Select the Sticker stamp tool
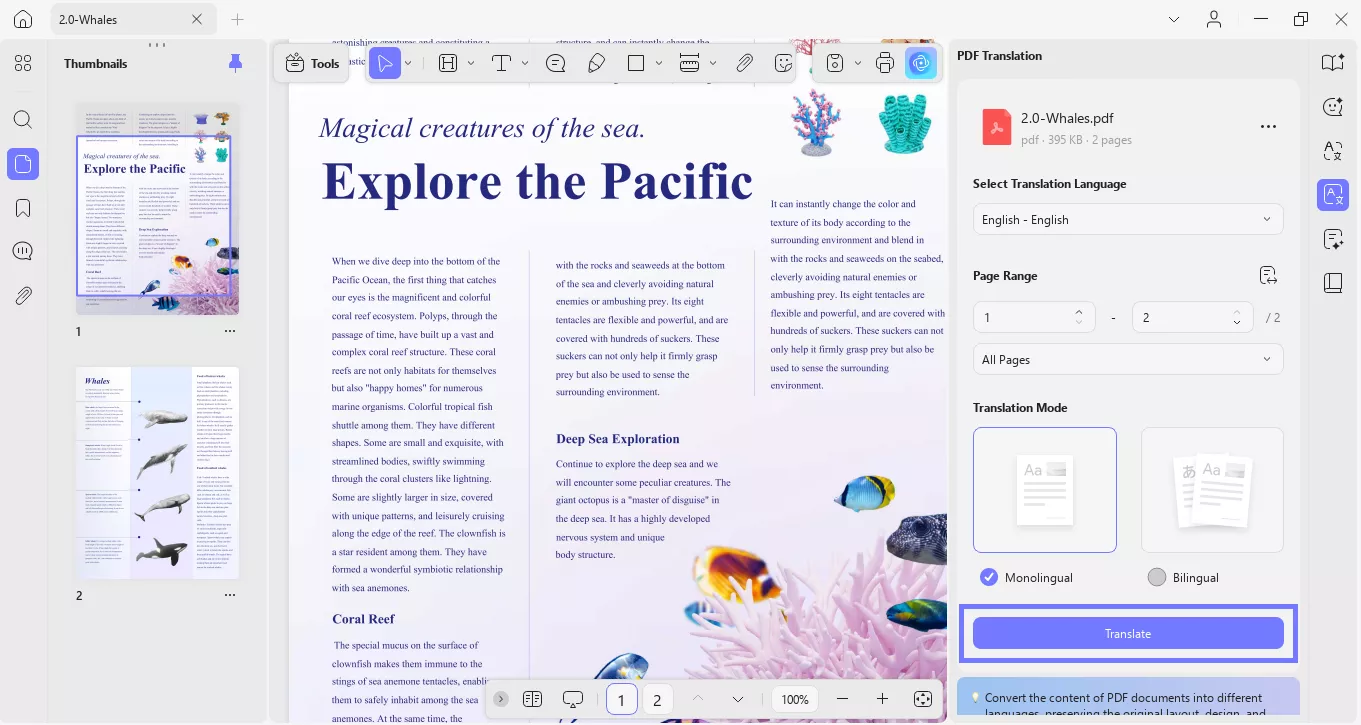This screenshot has height=725, width=1361. [784, 62]
